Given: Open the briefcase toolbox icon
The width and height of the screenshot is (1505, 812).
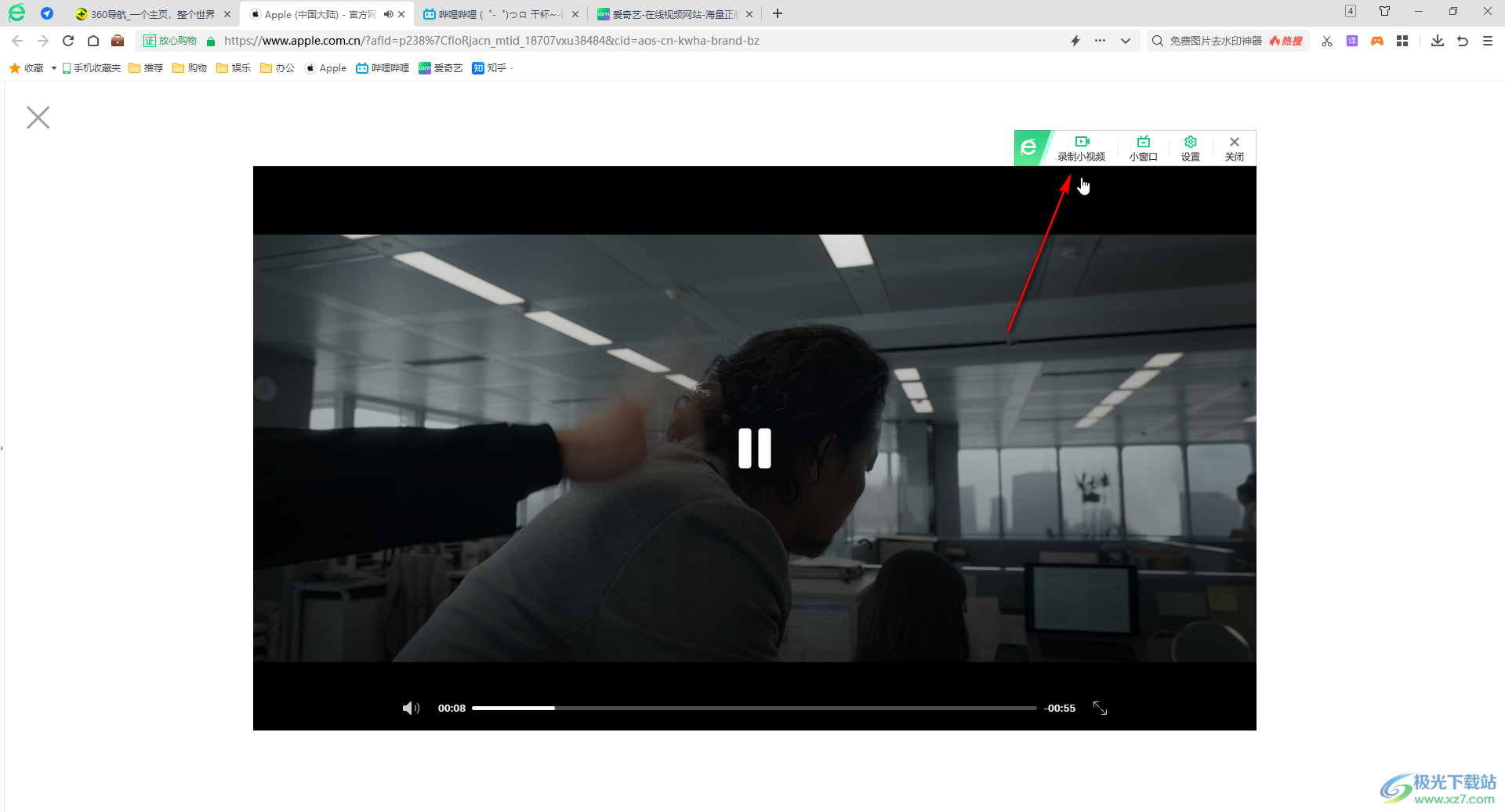Looking at the screenshot, I should pyautogui.click(x=118, y=41).
